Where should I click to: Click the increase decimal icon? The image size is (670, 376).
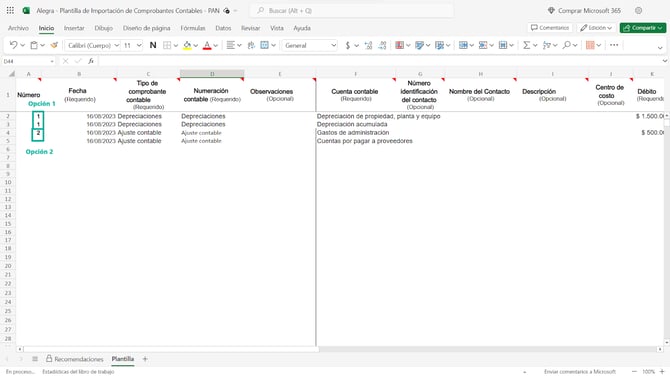pos(368,45)
